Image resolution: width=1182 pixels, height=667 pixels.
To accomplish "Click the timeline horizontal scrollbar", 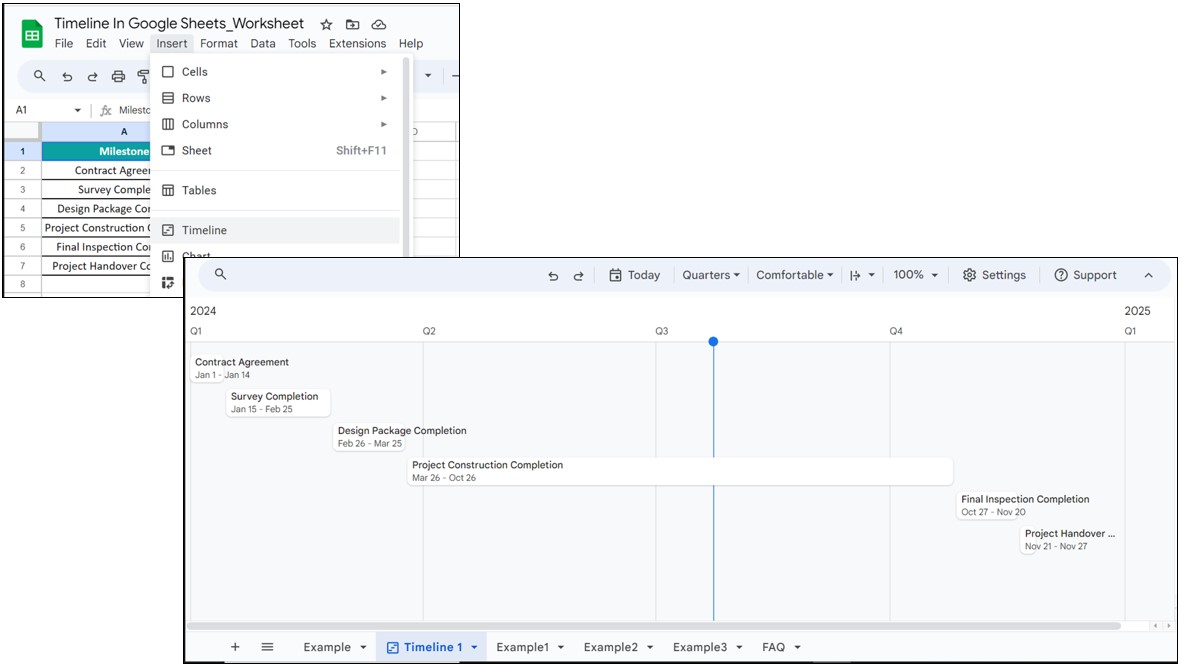I will pyautogui.click(x=654, y=626).
